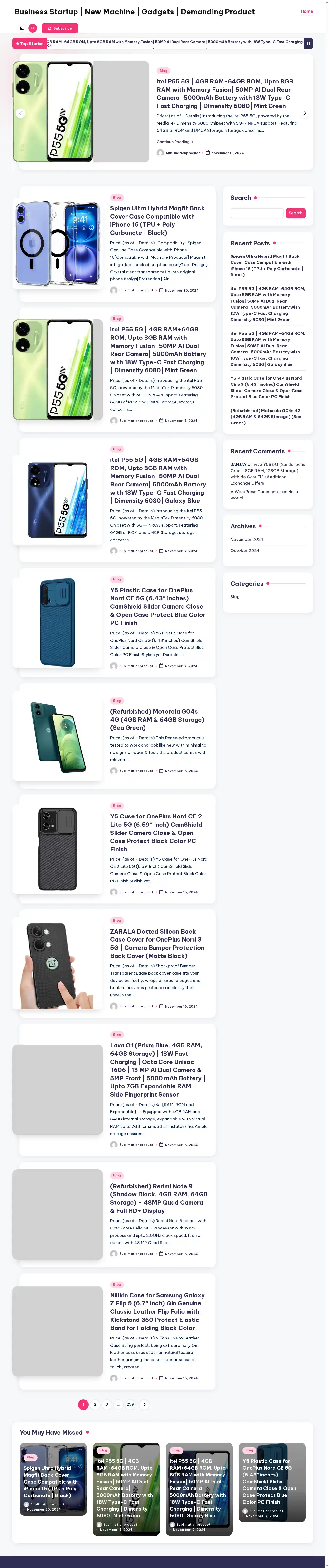Viewport: 329px width, 1568px height.
Task: Open search via the pink magnifier icon
Action: coord(33,28)
